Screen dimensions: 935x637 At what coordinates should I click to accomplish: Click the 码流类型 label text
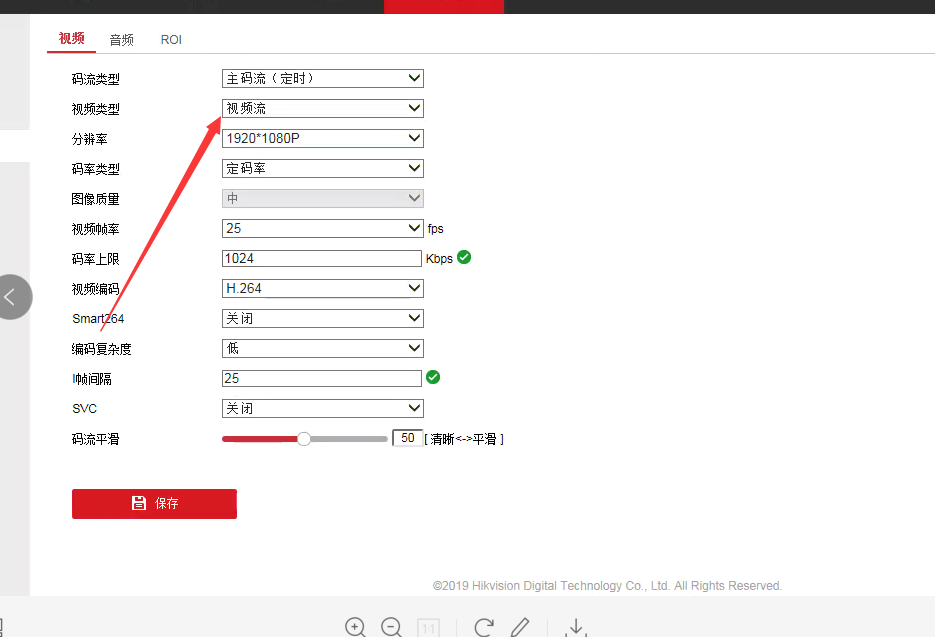tap(95, 79)
